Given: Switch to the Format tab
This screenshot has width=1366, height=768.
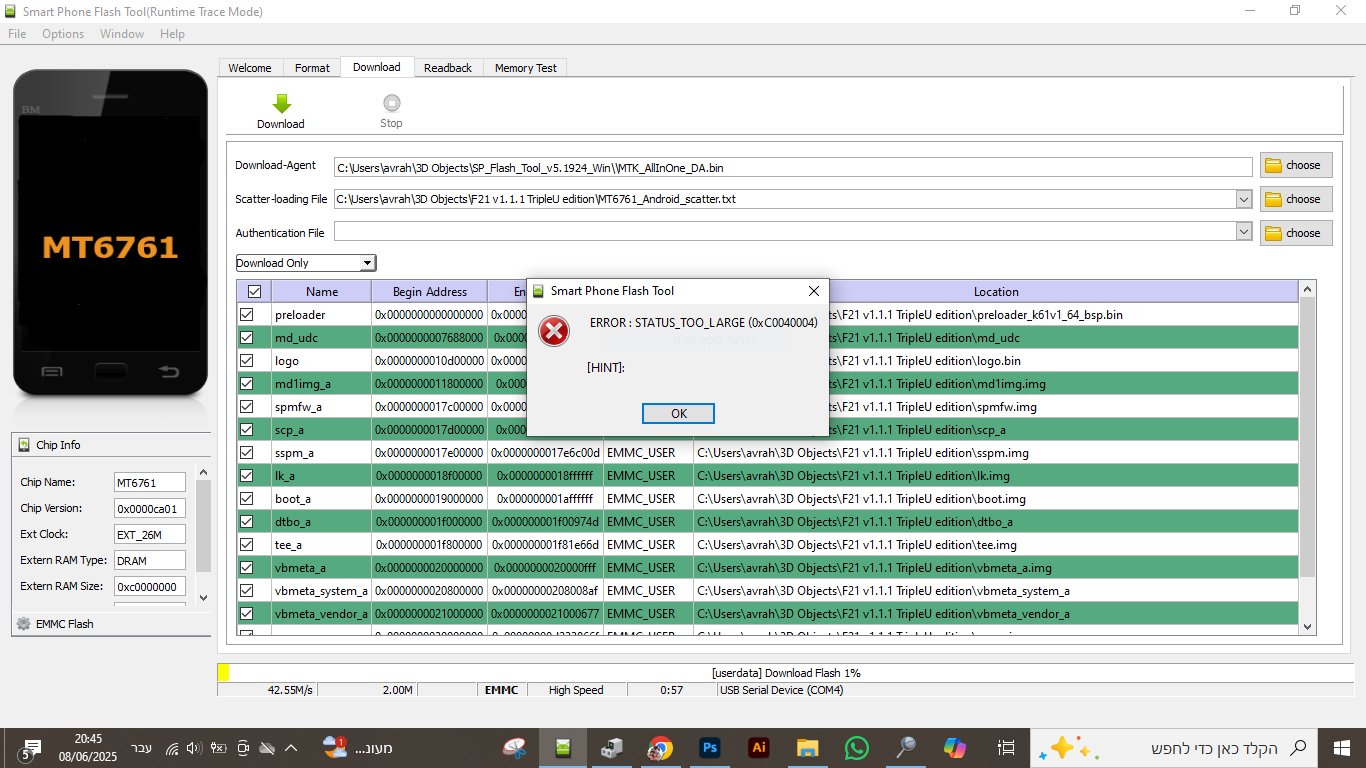Looking at the screenshot, I should tap(312, 68).
